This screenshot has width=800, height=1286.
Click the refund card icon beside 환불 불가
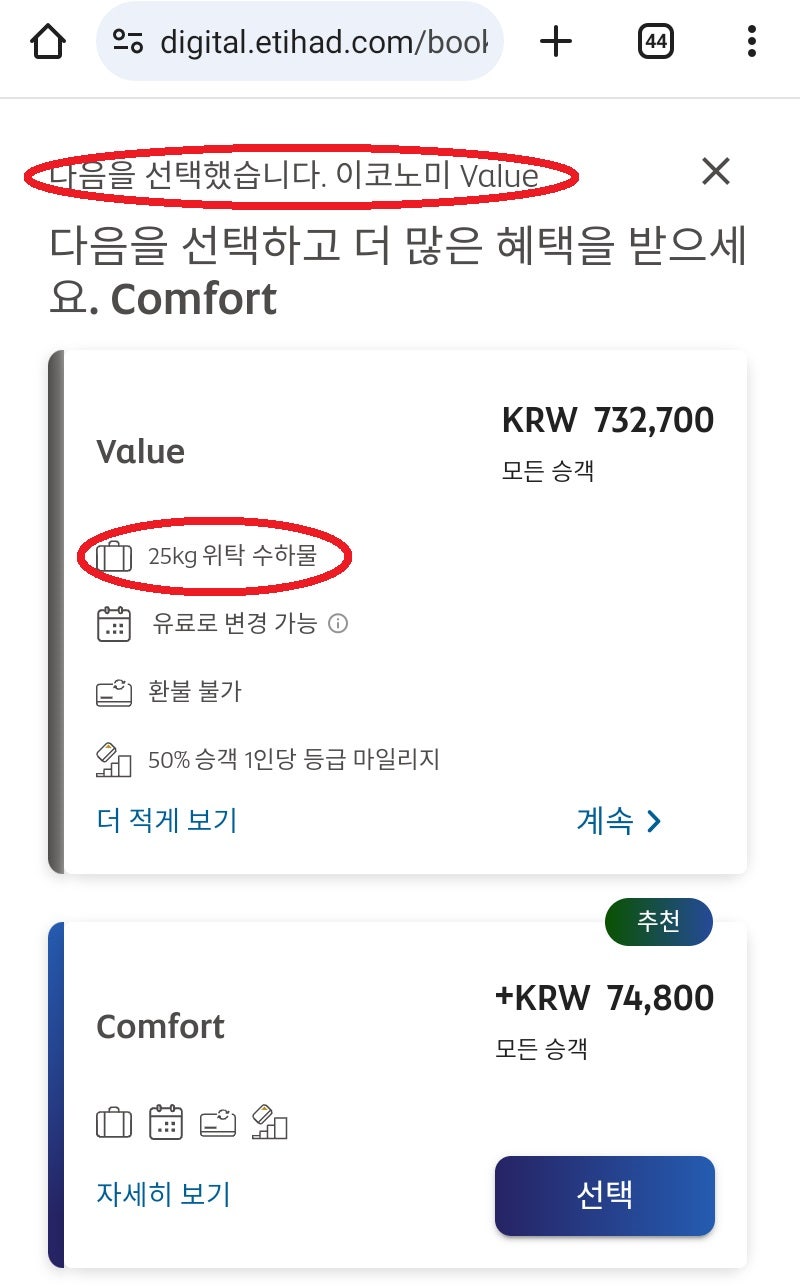tap(117, 691)
